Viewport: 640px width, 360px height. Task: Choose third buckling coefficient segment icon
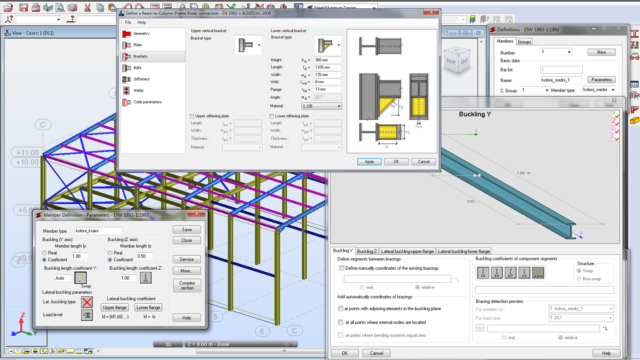tap(511, 273)
